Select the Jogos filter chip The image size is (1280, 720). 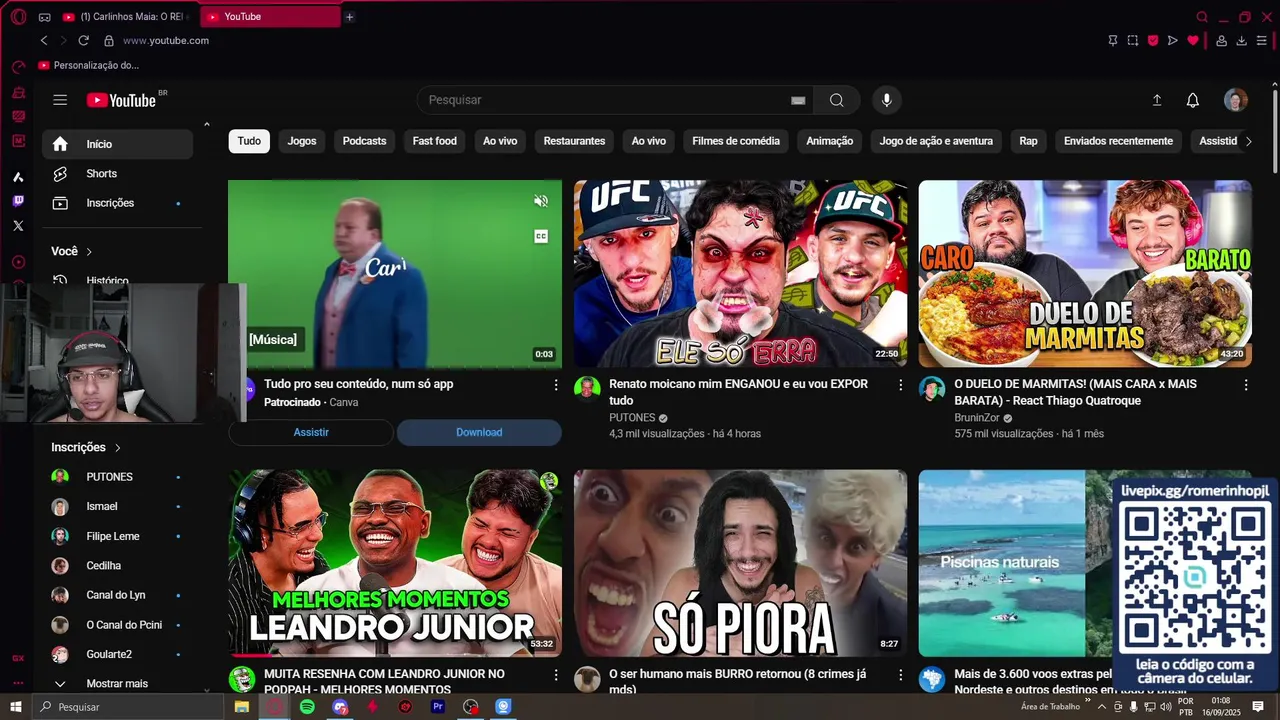pos(302,141)
